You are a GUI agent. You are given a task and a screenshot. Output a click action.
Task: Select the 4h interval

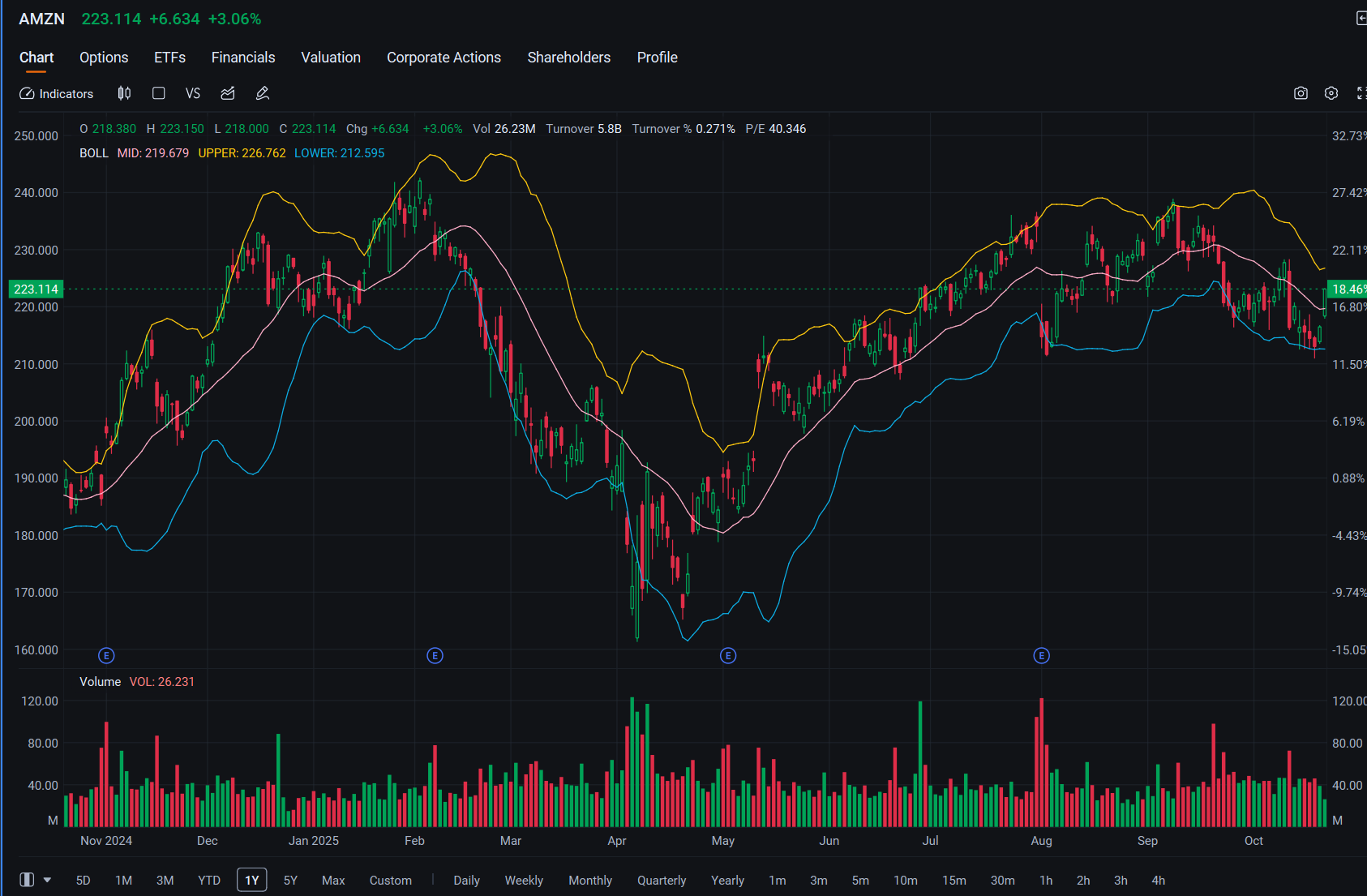1159,881
